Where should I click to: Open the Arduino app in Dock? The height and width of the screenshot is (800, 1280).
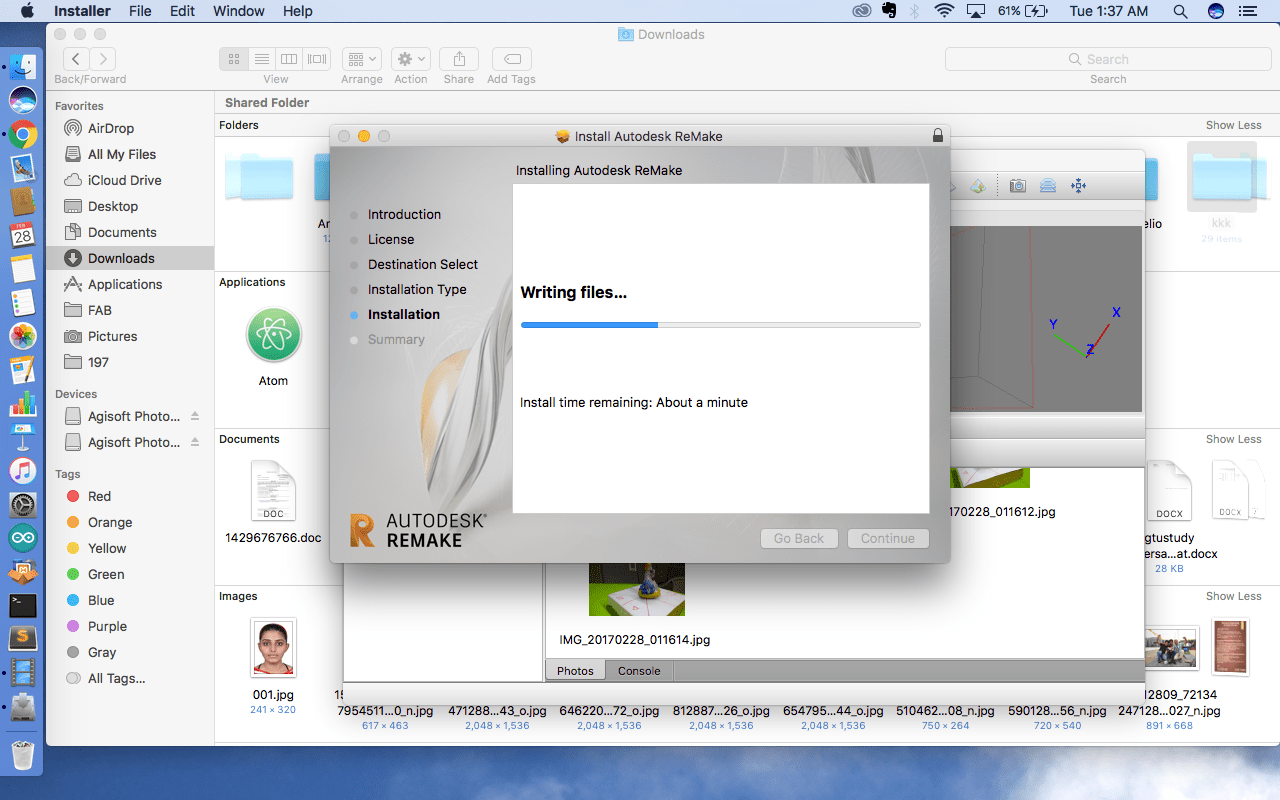22,539
